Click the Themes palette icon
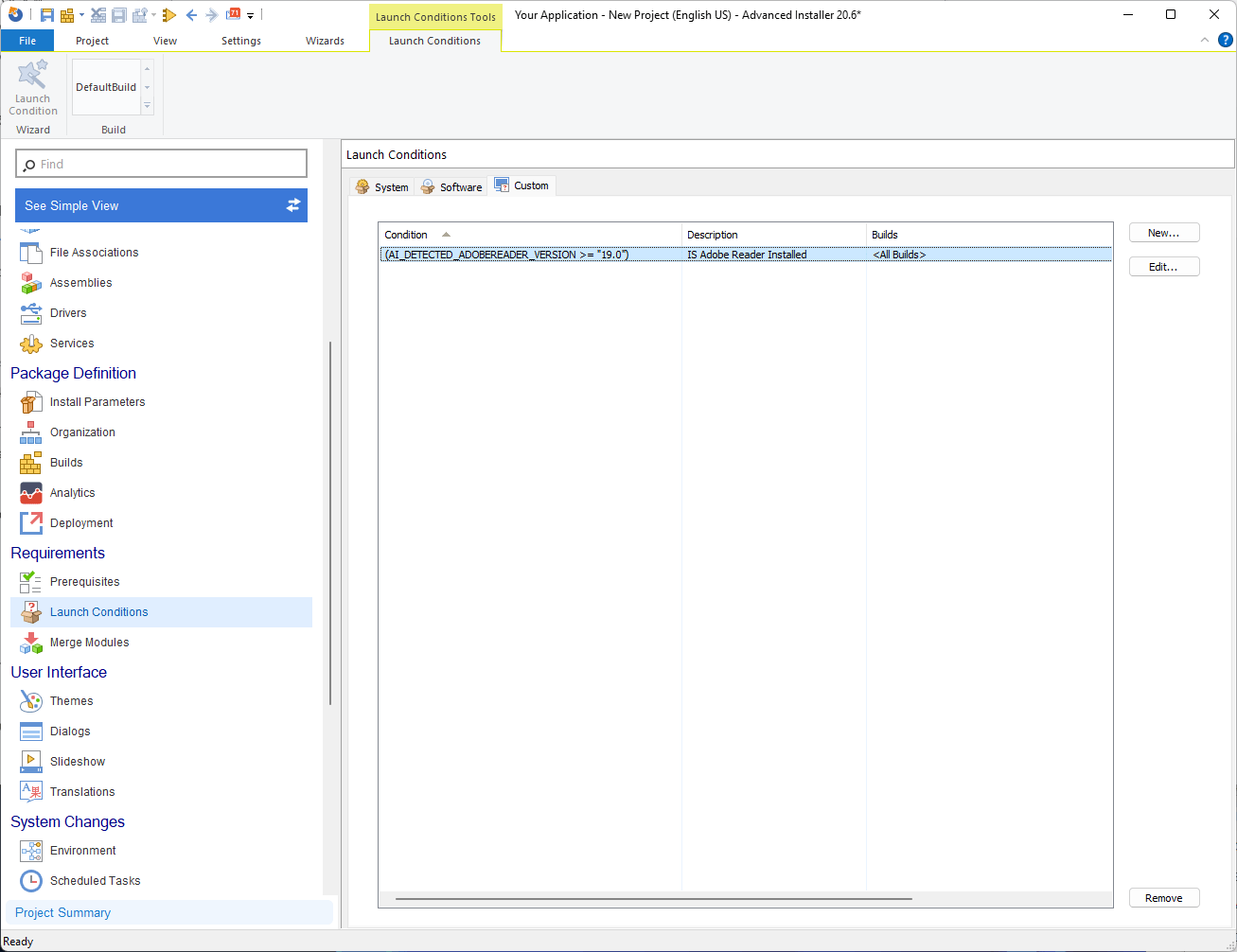Viewport: 1237px width, 952px height. 31,701
